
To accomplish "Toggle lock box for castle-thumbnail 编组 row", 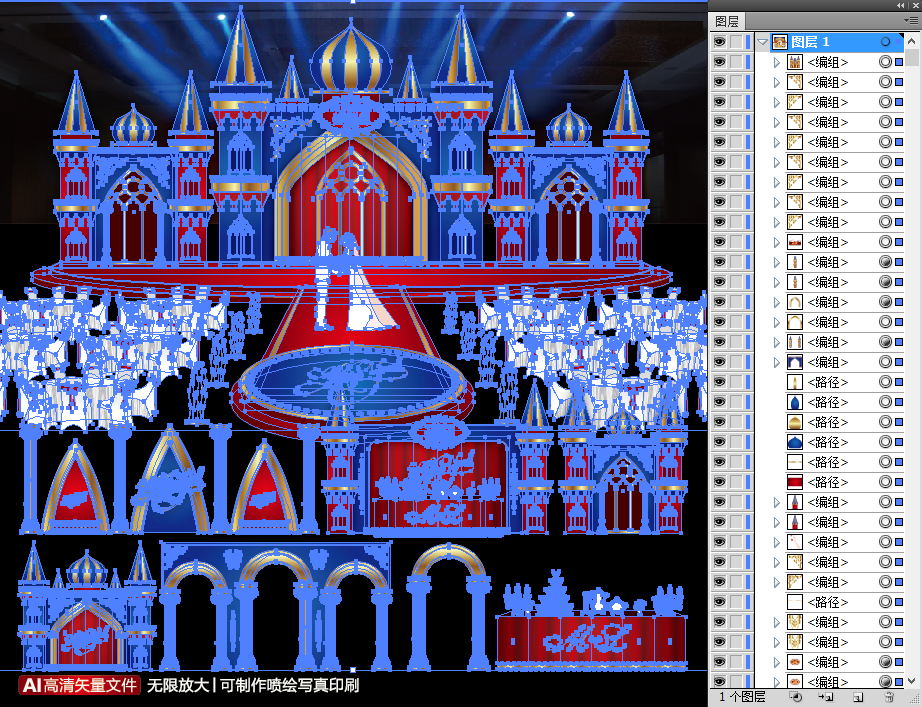I will click(x=736, y=62).
